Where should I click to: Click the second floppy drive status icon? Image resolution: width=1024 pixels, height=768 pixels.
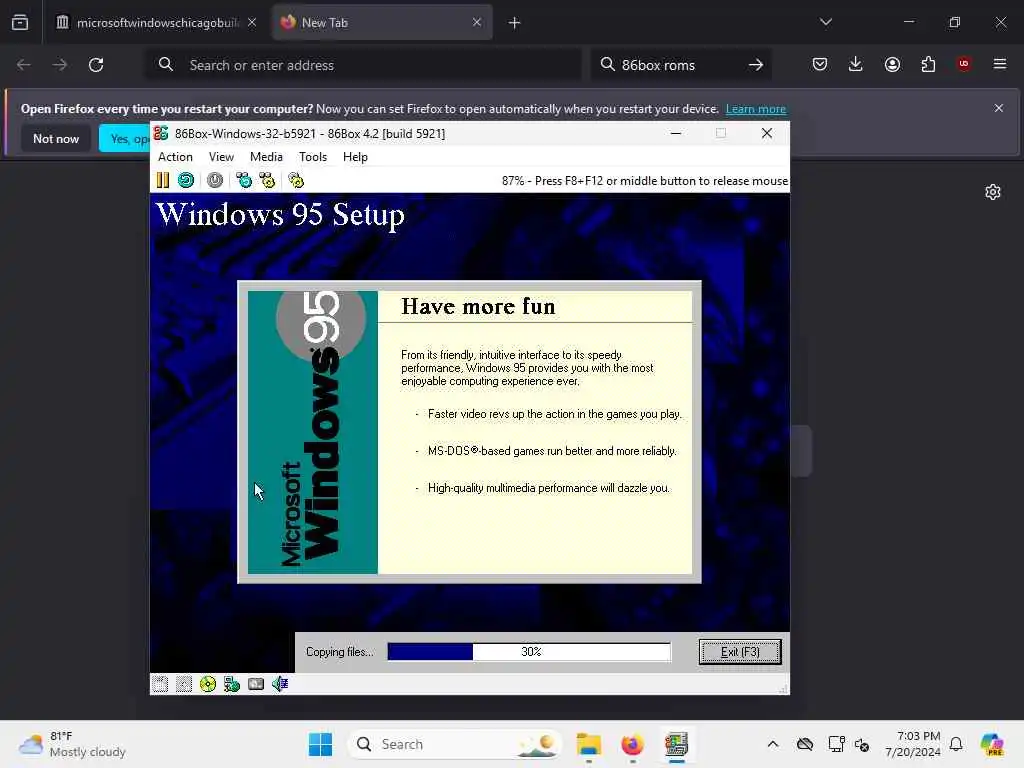point(184,684)
